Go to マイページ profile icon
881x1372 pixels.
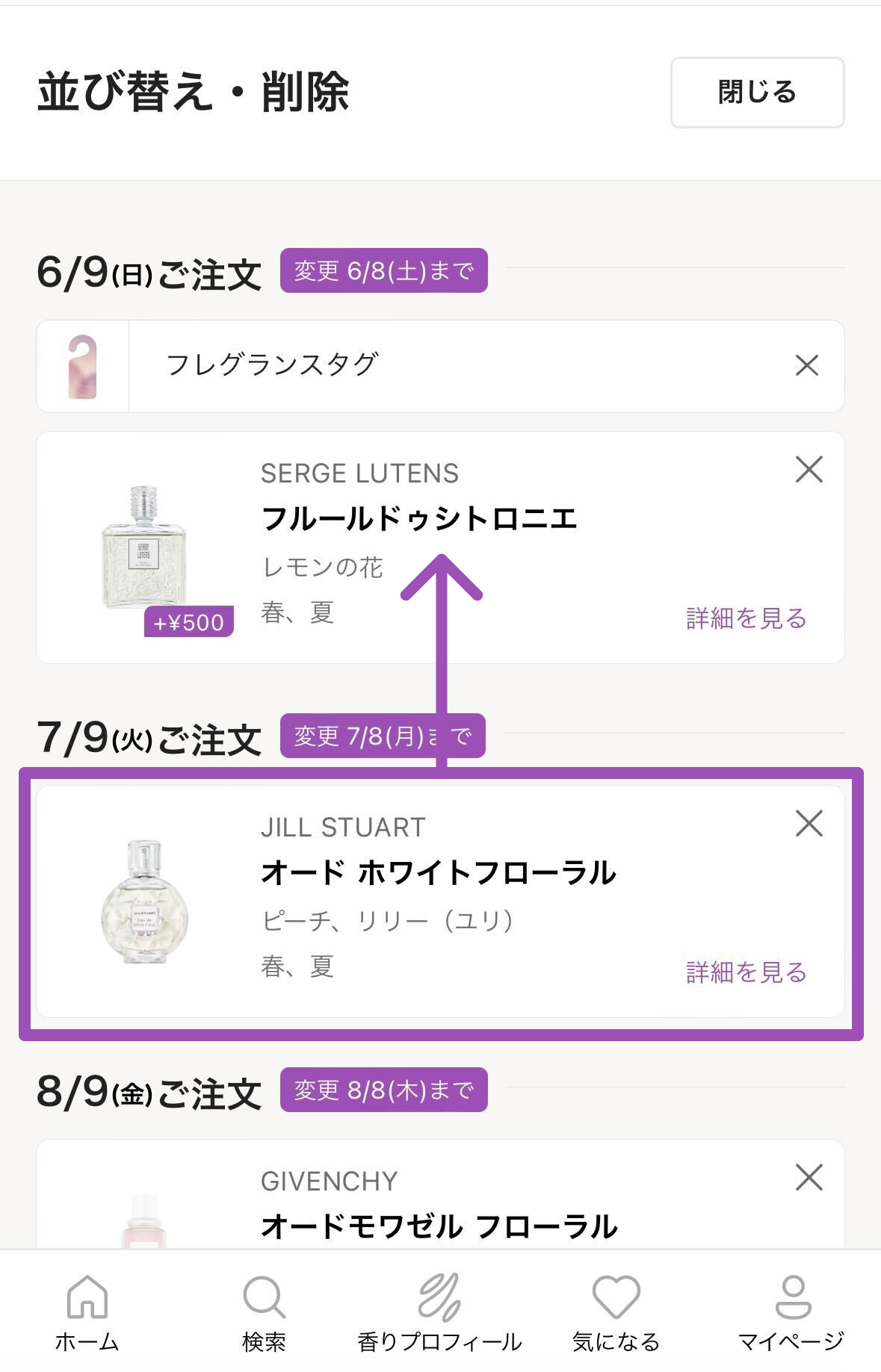click(x=792, y=1312)
